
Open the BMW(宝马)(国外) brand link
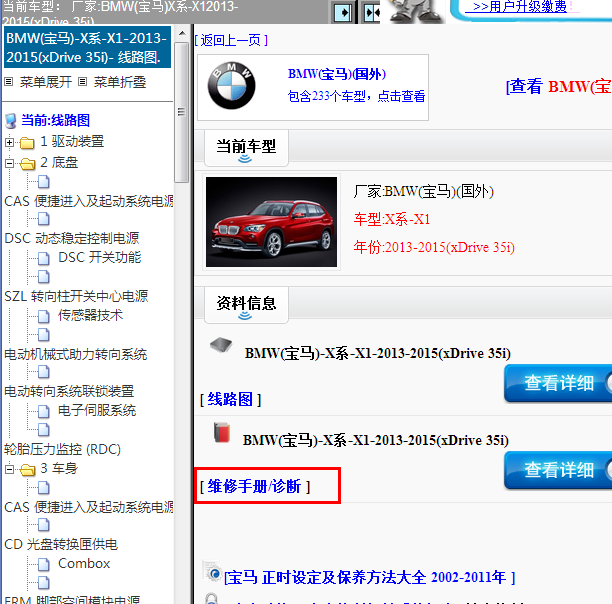pyautogui.click(x=337, y=74)
